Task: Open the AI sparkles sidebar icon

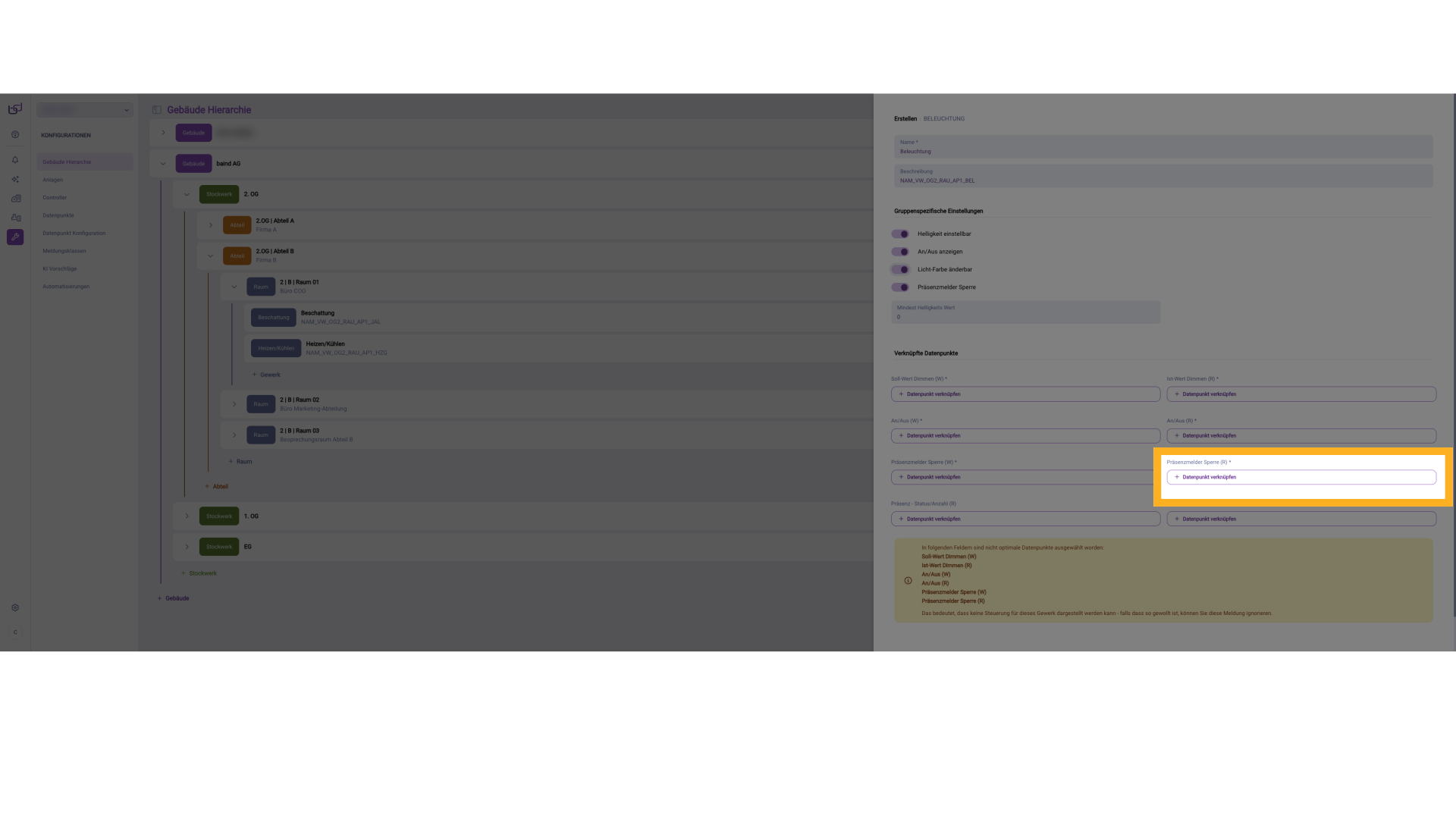Action: coord(15,180)
